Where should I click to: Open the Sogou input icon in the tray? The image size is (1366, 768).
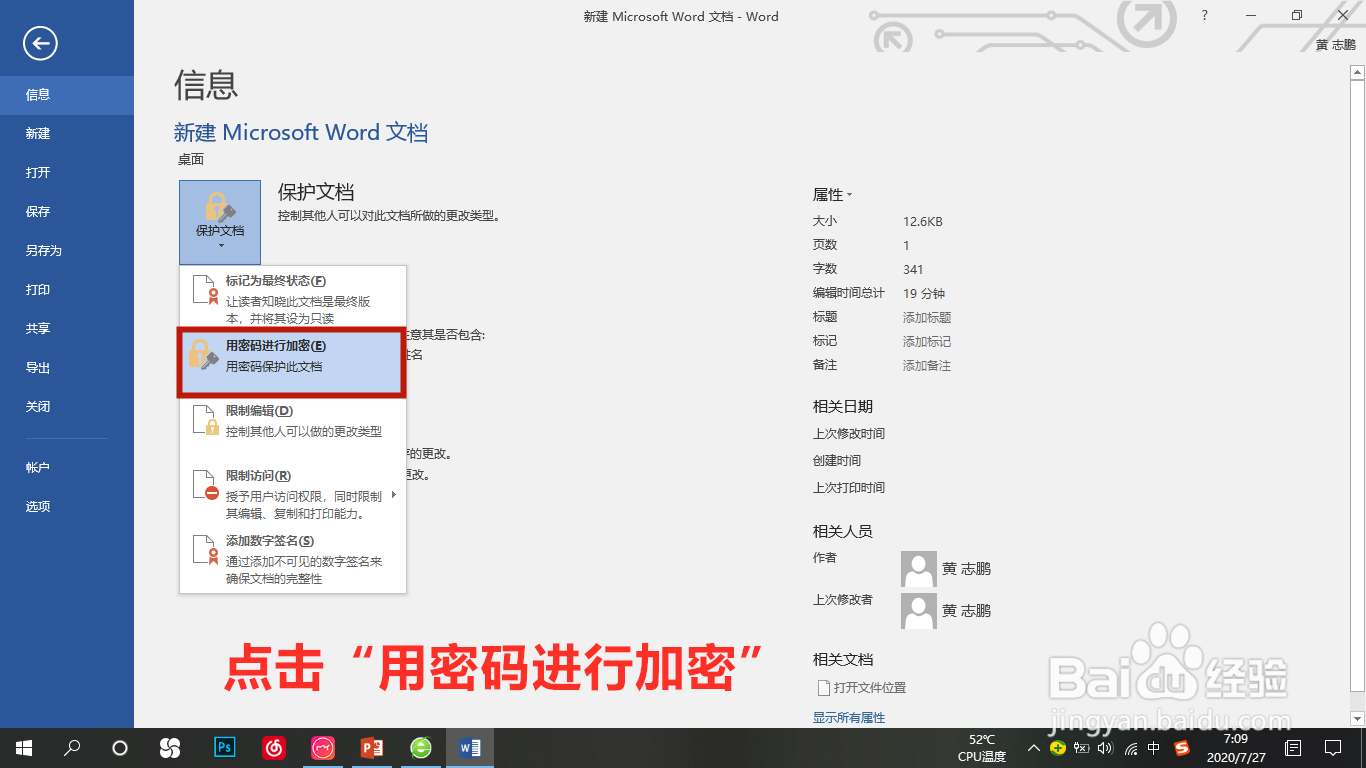pyautogui.click(x=1181, y=747)
